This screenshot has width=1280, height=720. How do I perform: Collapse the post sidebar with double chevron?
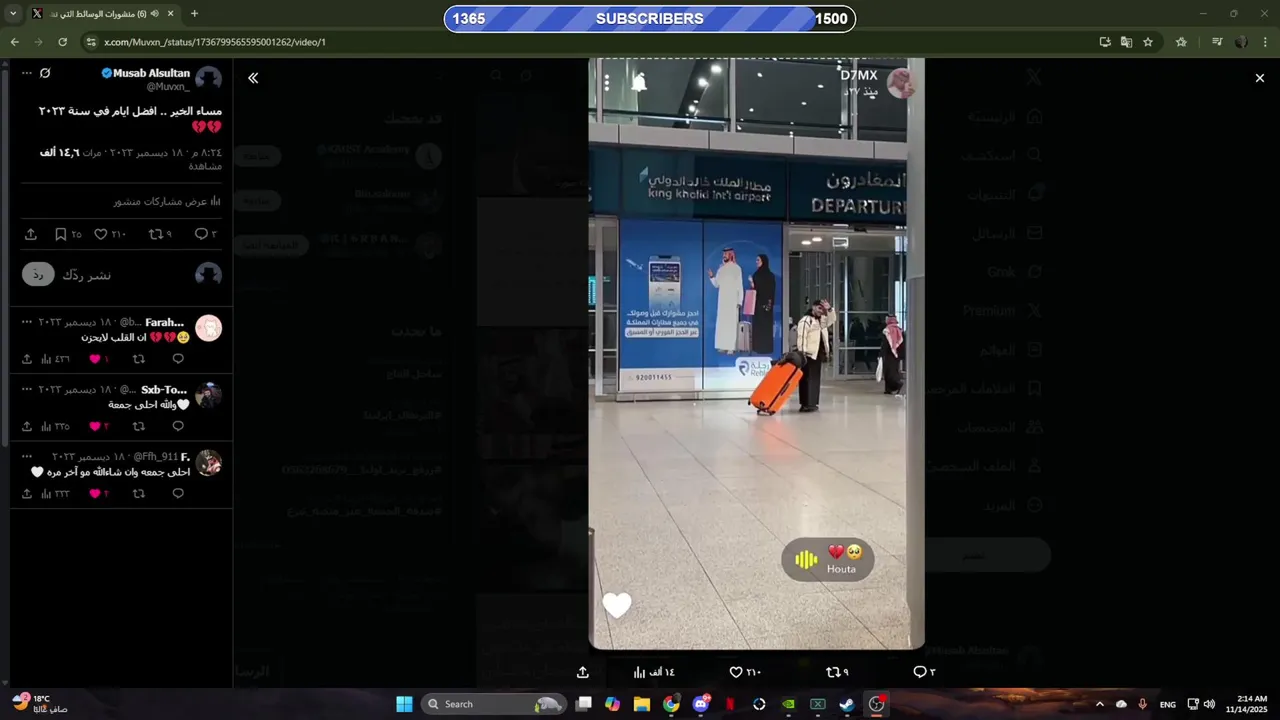pyautogui.click(x=253, y=78)
